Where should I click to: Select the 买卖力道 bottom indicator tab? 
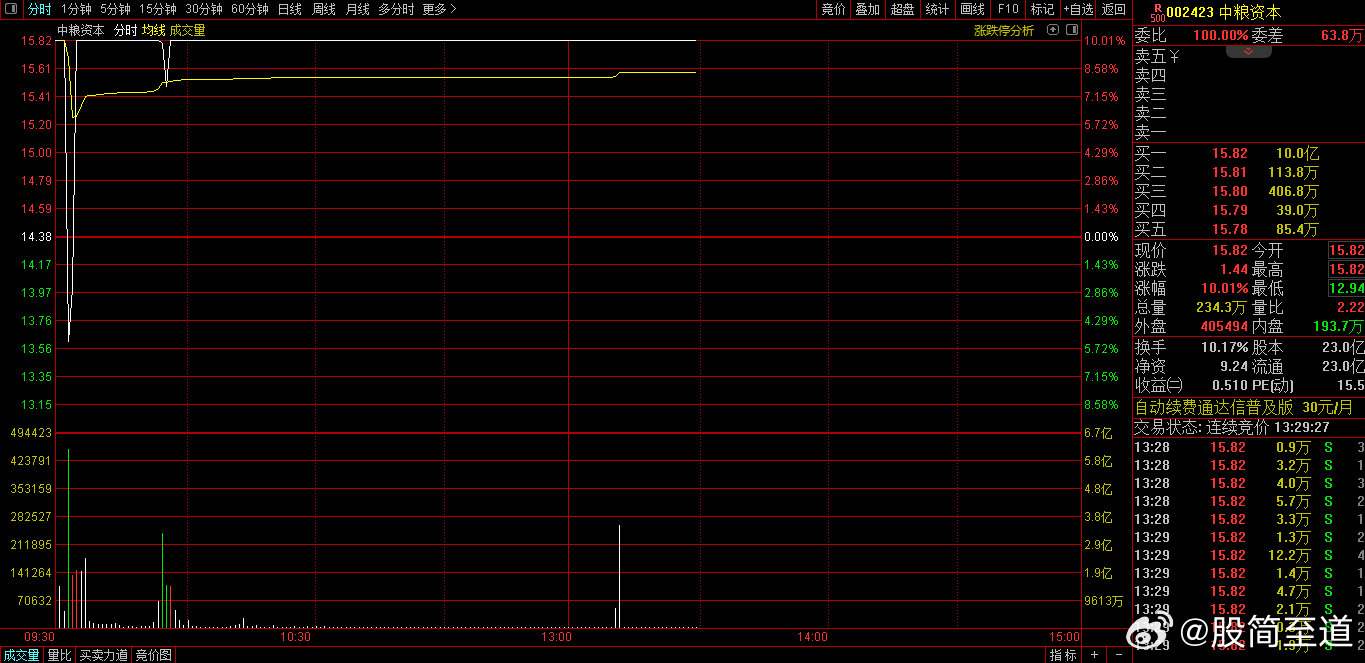point(104,655)
